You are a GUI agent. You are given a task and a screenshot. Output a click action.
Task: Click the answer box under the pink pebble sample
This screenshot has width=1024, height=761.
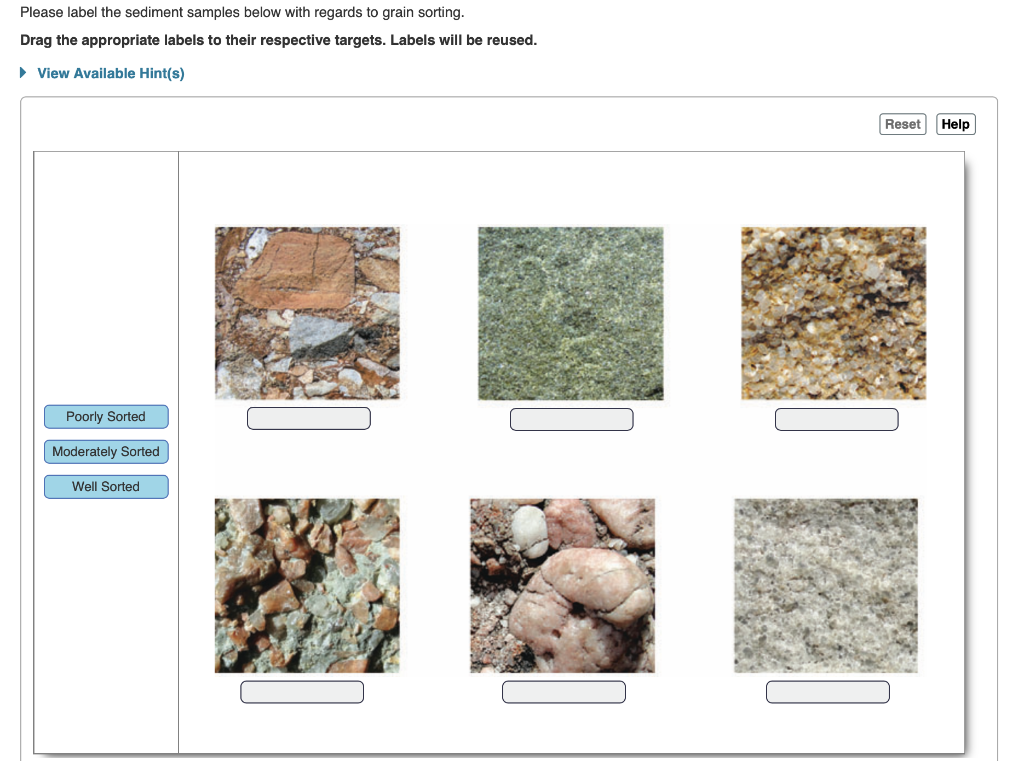(563, 691)
